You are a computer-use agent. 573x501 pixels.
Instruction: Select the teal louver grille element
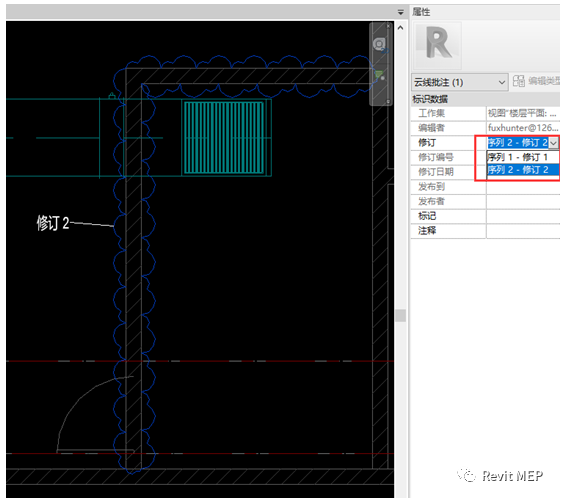coord(224,138)
